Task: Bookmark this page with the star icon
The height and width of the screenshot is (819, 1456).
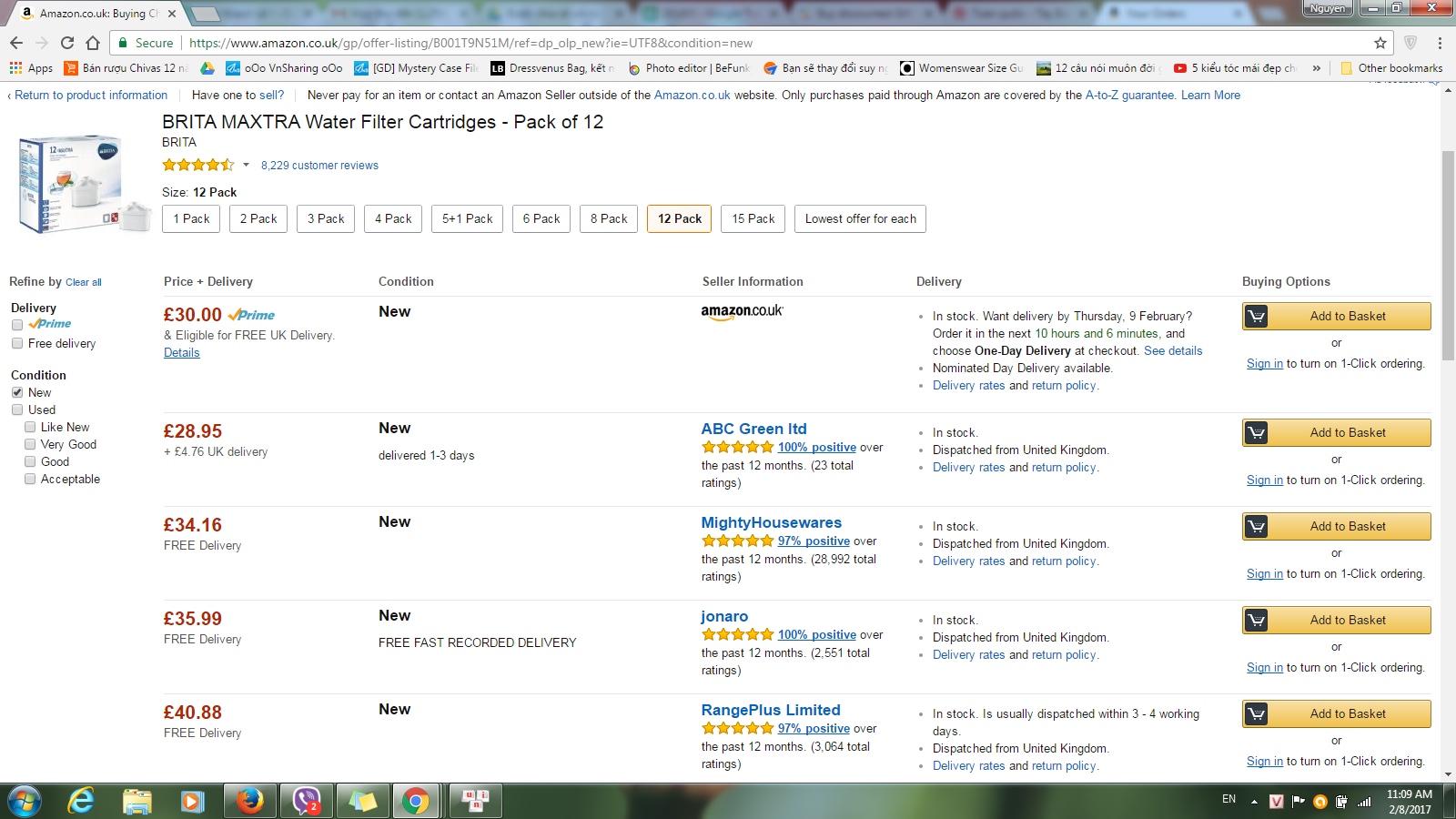Action: click(x=1380, y=43)
